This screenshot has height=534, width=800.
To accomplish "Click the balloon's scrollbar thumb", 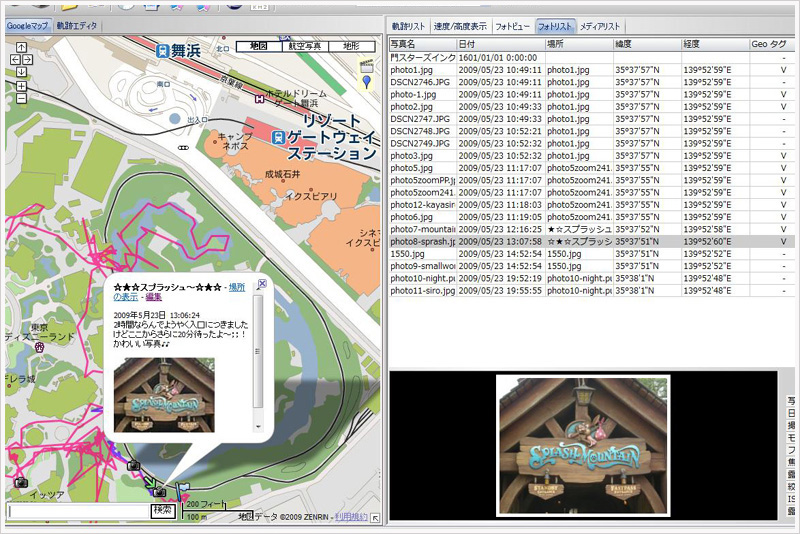I will click(x=258, y=351).
